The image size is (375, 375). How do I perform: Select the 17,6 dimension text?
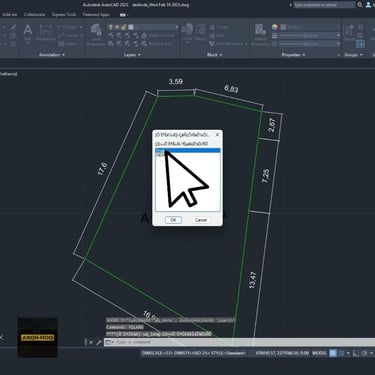pyautogui.click(x=103, y=169)
